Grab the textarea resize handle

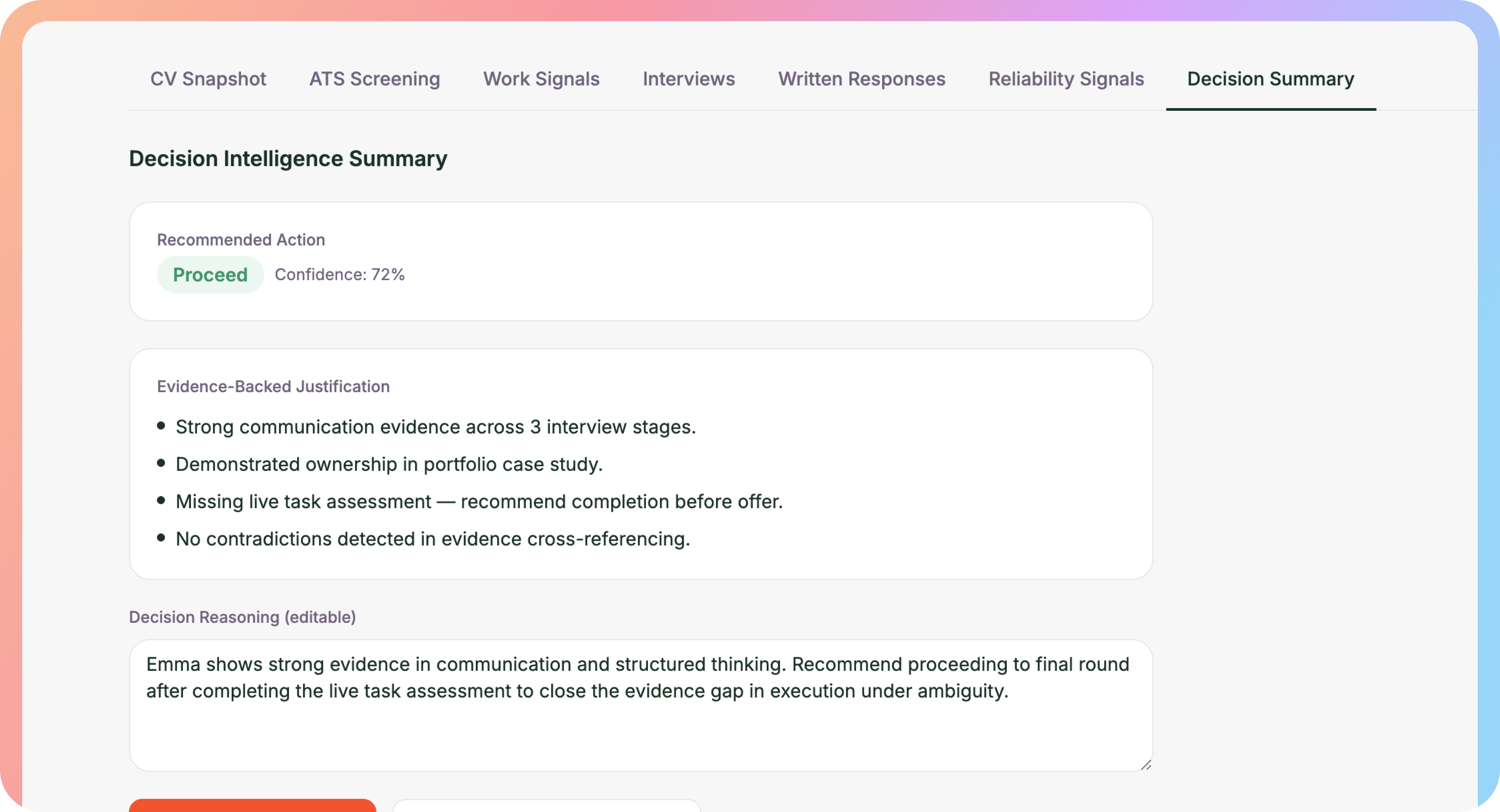click(x=1145, y=765)
